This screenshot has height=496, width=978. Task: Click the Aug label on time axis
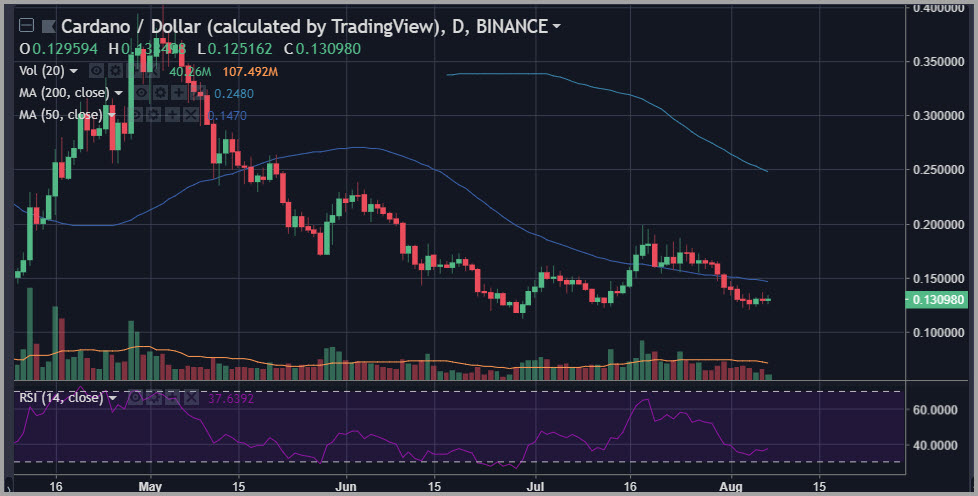731,487
